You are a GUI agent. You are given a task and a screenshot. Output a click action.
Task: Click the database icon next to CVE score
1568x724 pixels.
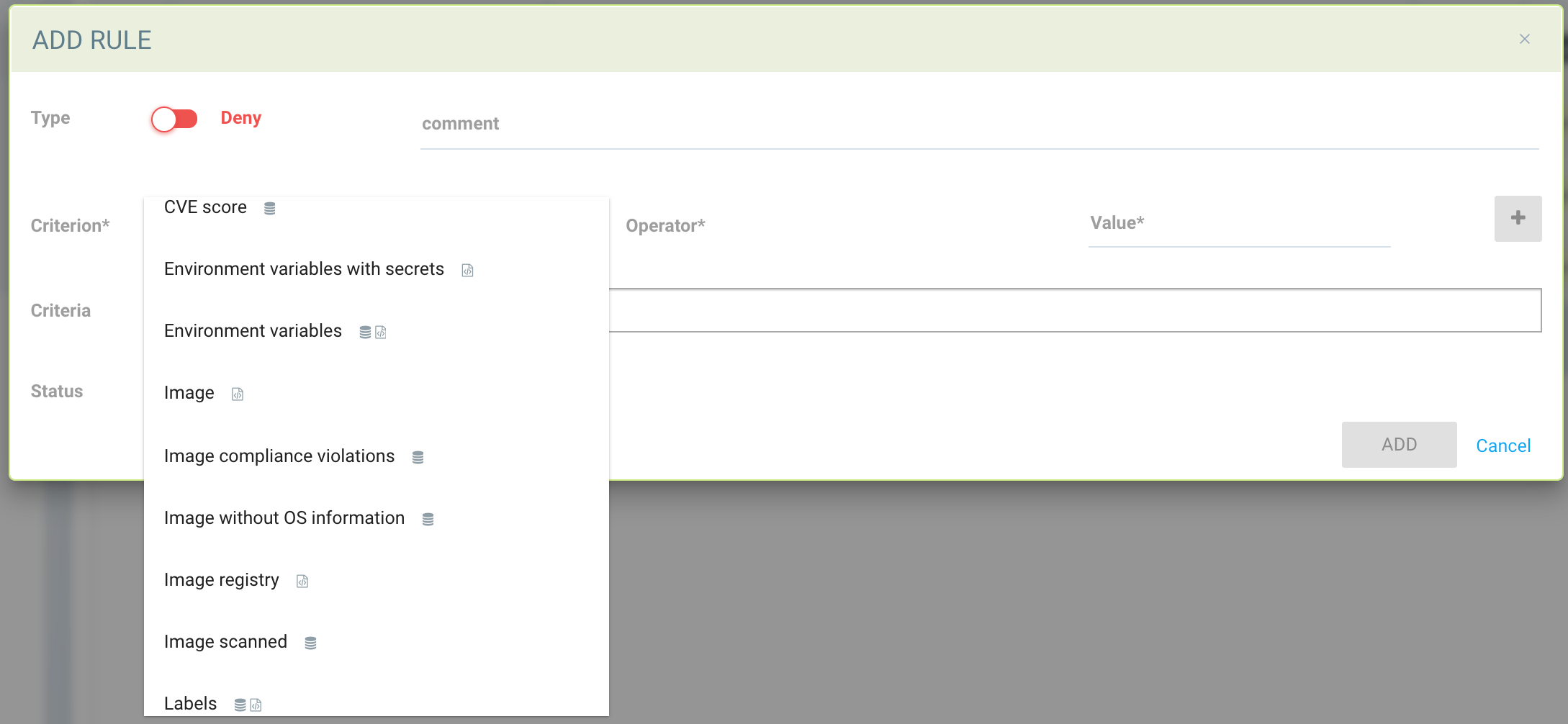tap(270, 208)
